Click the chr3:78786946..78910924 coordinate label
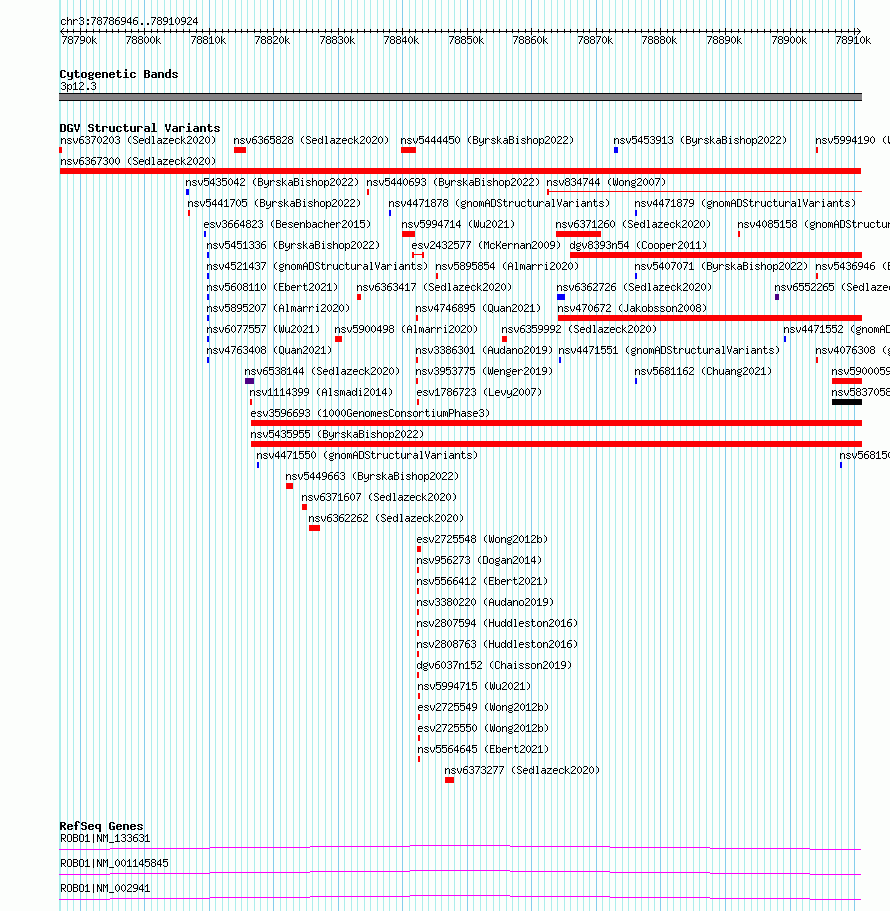 (x=129, y=21)
